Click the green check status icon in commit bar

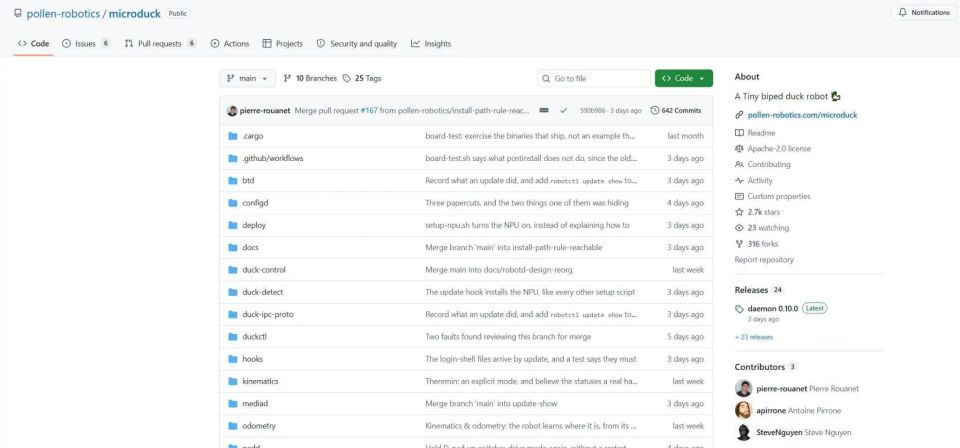click(563, 111)
